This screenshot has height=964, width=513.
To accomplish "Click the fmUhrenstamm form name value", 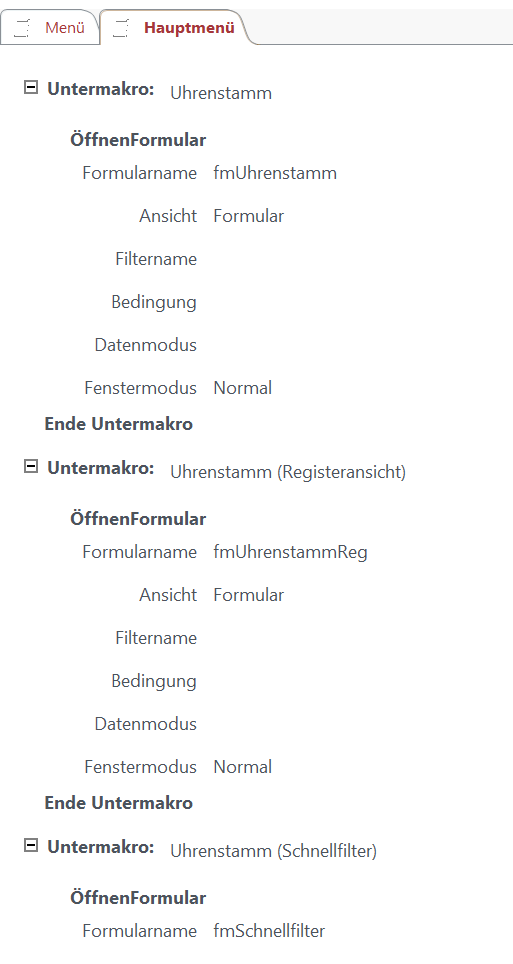I will 275,173.
